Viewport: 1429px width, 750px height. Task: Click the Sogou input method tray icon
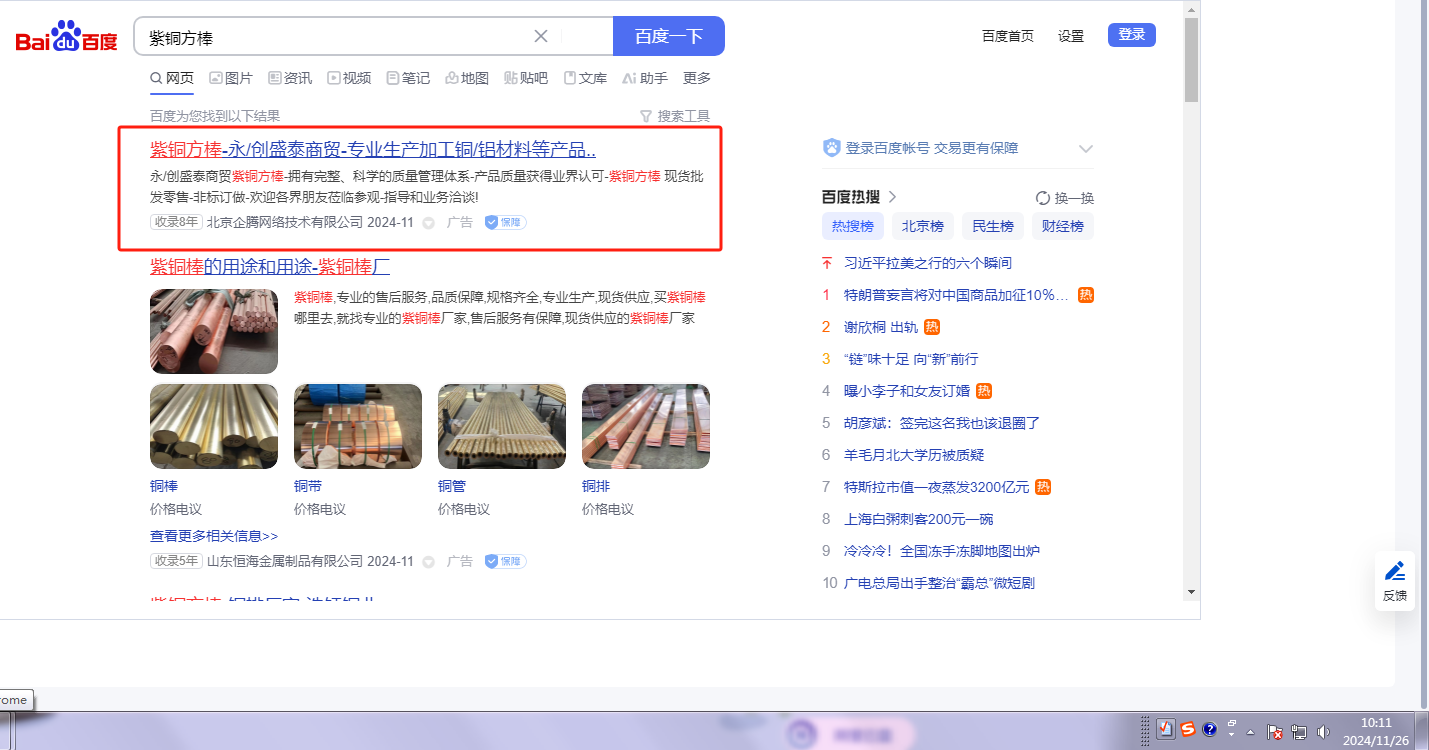point(1187,729)
